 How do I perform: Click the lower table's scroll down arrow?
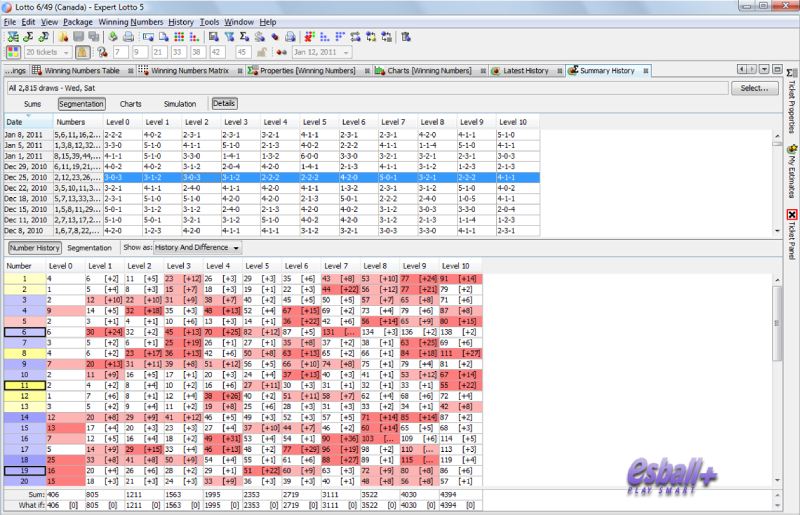coord(777,480)
